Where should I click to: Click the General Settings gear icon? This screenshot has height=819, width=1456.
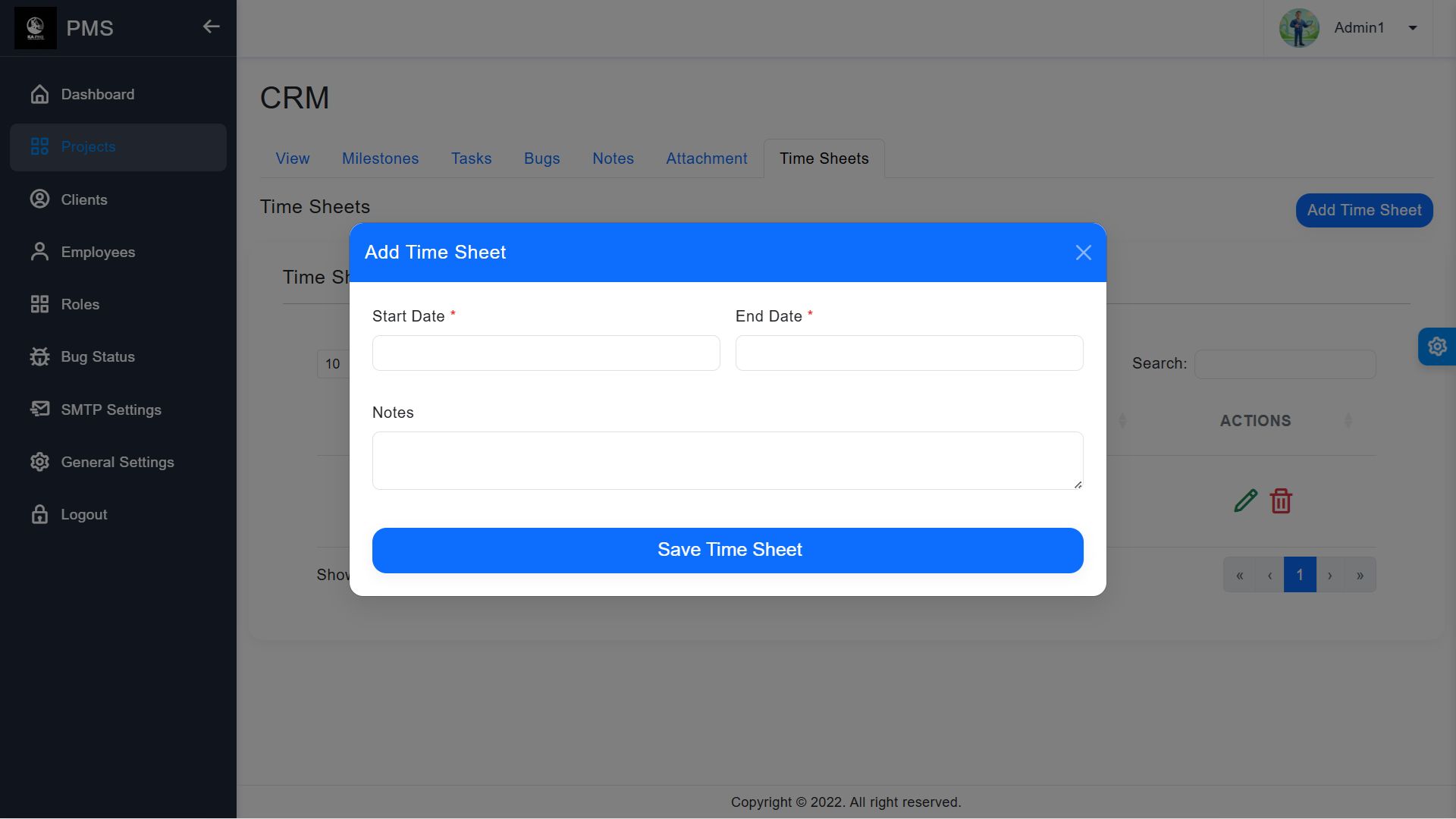[x=39, y=462]
